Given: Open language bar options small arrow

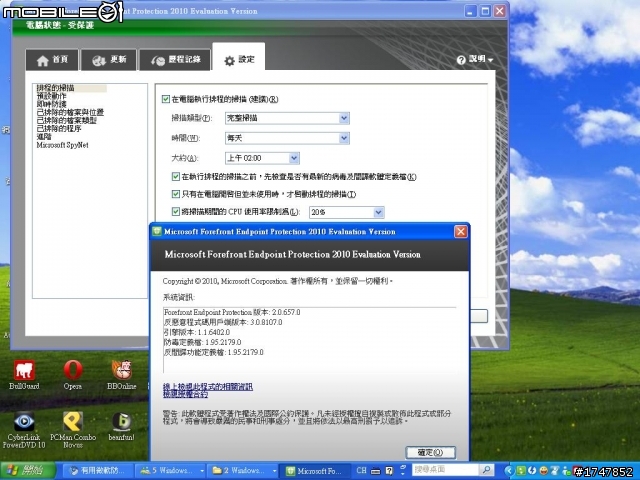Looking at the screenshot, I should tap(403, 474).
